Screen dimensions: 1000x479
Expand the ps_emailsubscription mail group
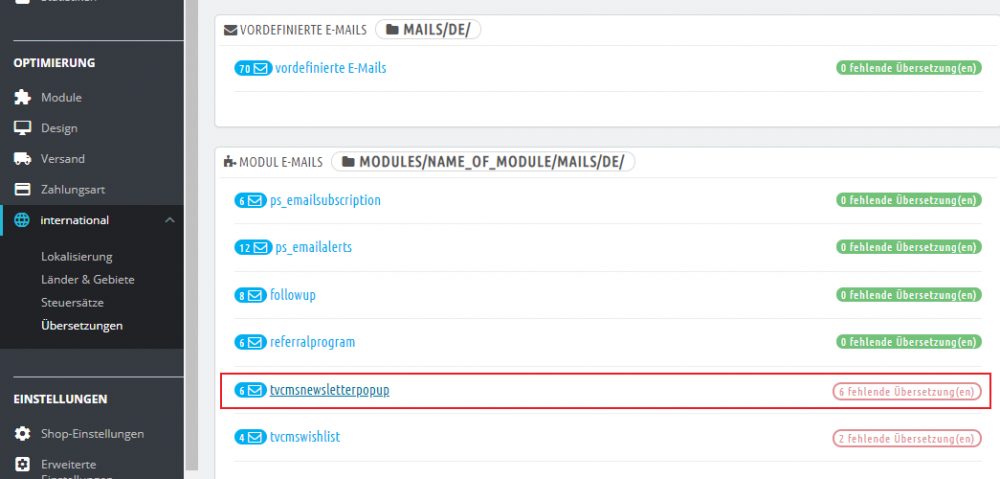coord(325,200)
